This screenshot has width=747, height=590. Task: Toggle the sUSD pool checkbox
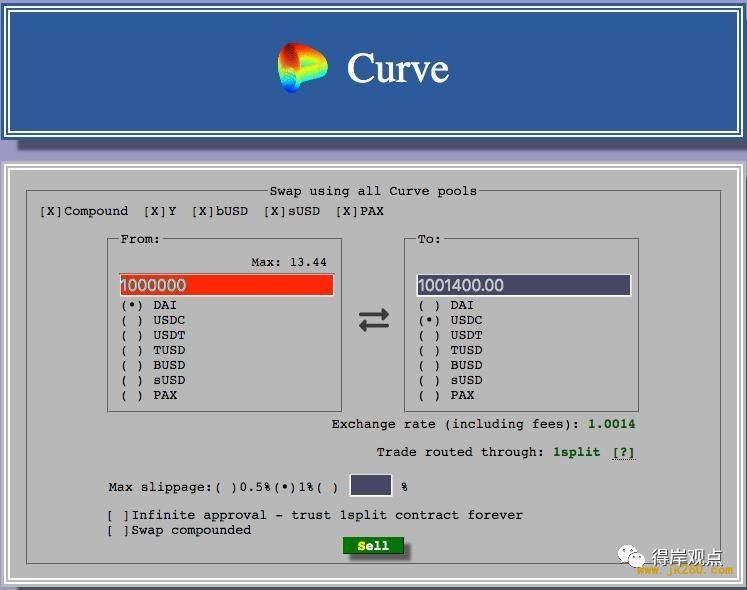pos(274,211)
